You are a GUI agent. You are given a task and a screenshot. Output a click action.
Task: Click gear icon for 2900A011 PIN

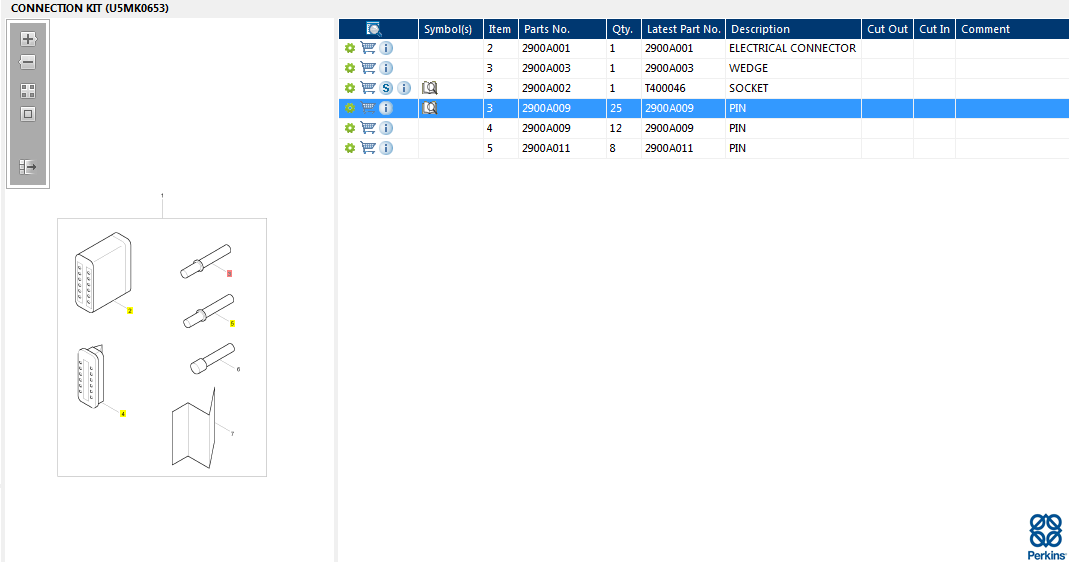point(350,148)
